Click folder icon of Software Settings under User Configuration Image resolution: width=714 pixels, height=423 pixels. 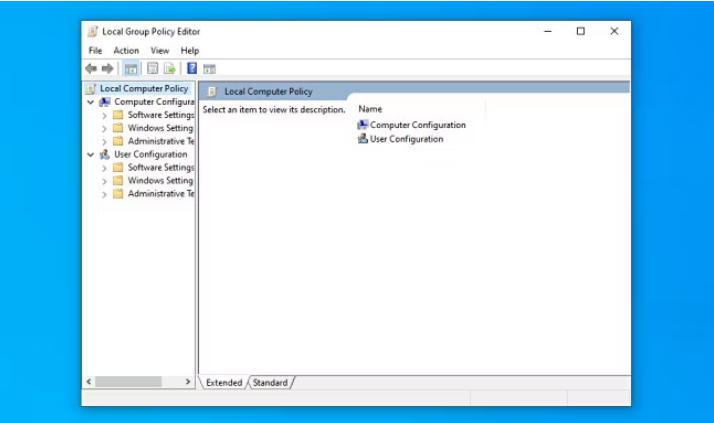(x=118, y=168)
